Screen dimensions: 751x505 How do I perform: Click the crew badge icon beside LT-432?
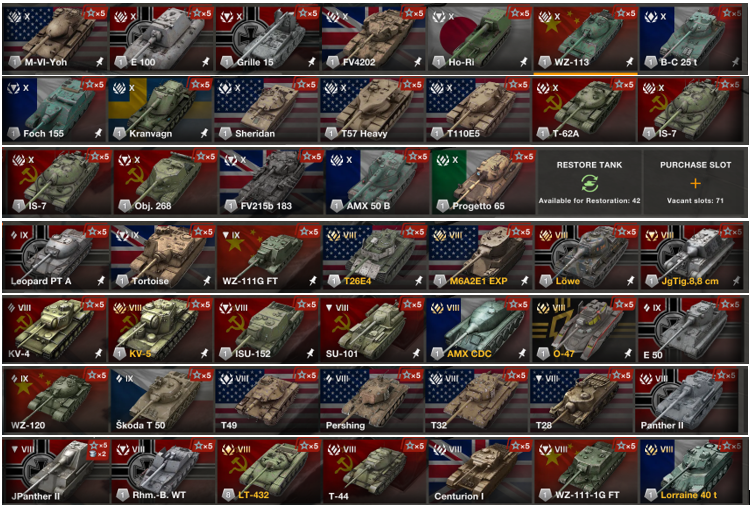point(228,494)
